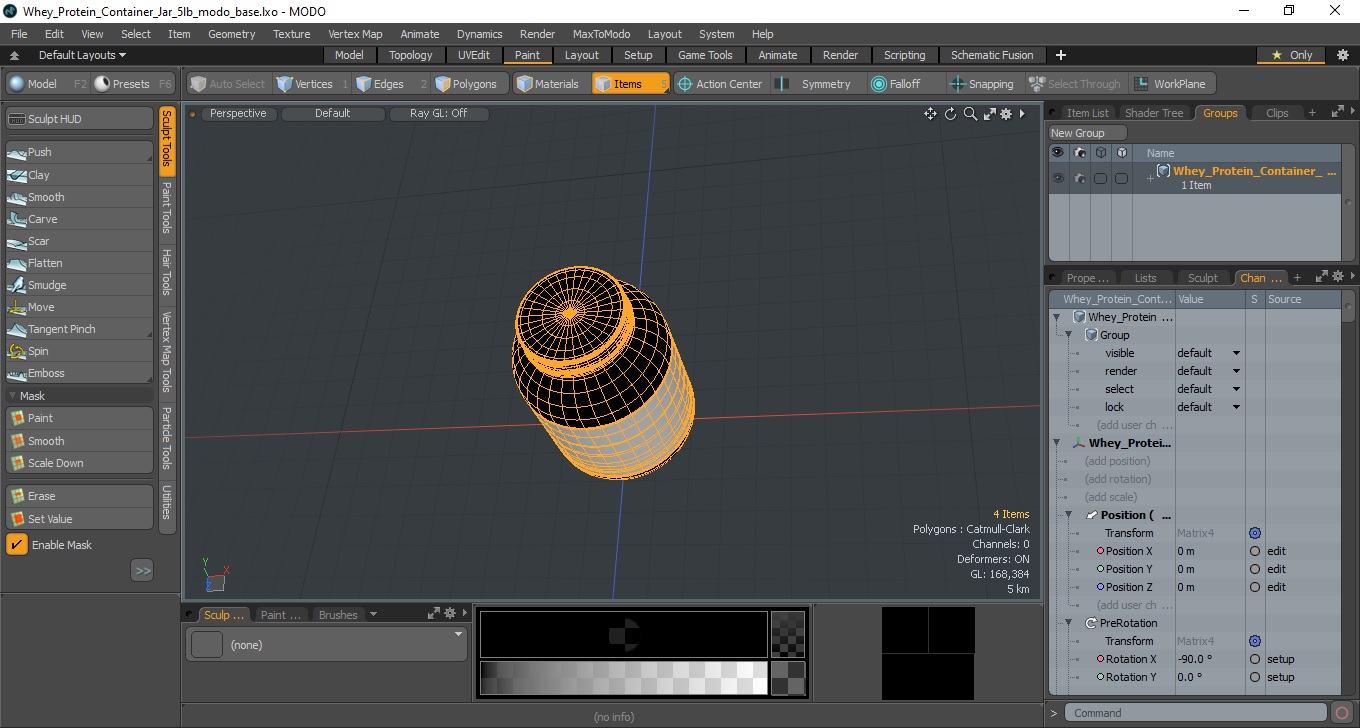Open the viewport settings gear

(1006, 114)
